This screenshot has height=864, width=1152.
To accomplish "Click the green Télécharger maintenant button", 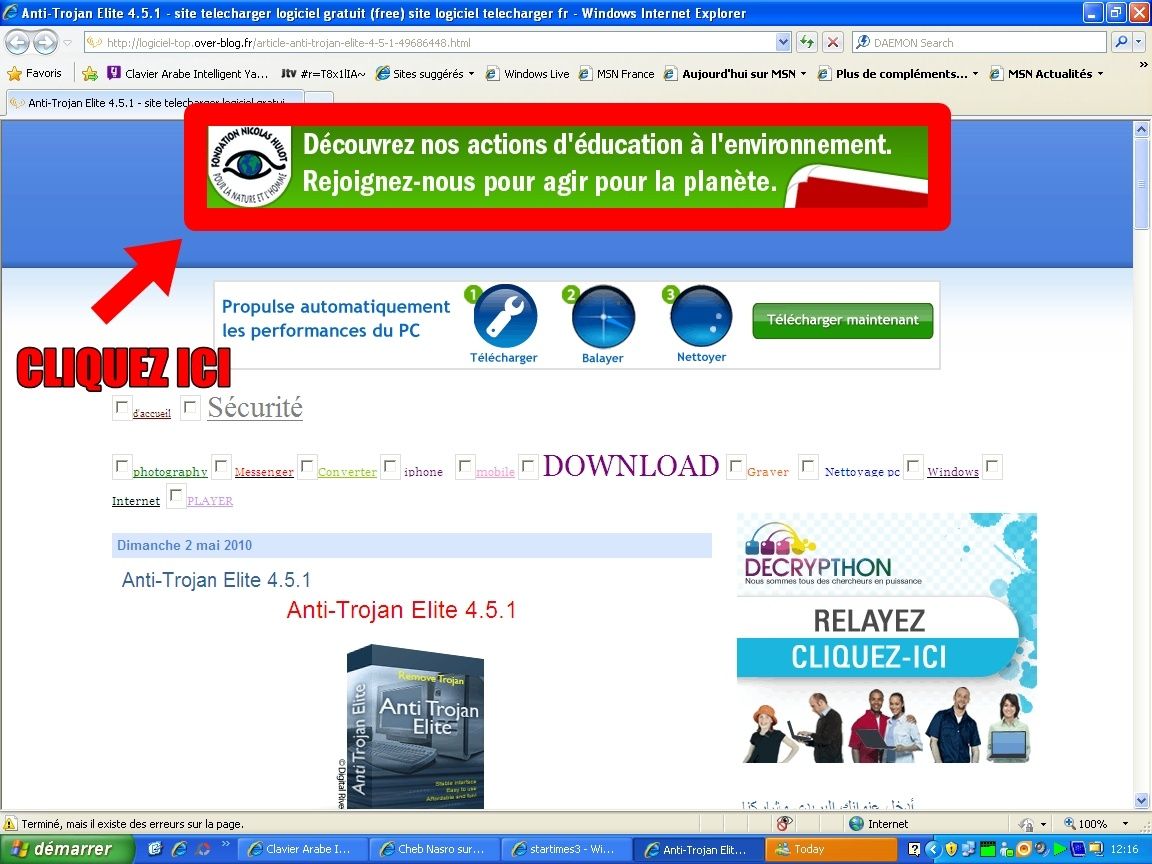I will [843, 320].
